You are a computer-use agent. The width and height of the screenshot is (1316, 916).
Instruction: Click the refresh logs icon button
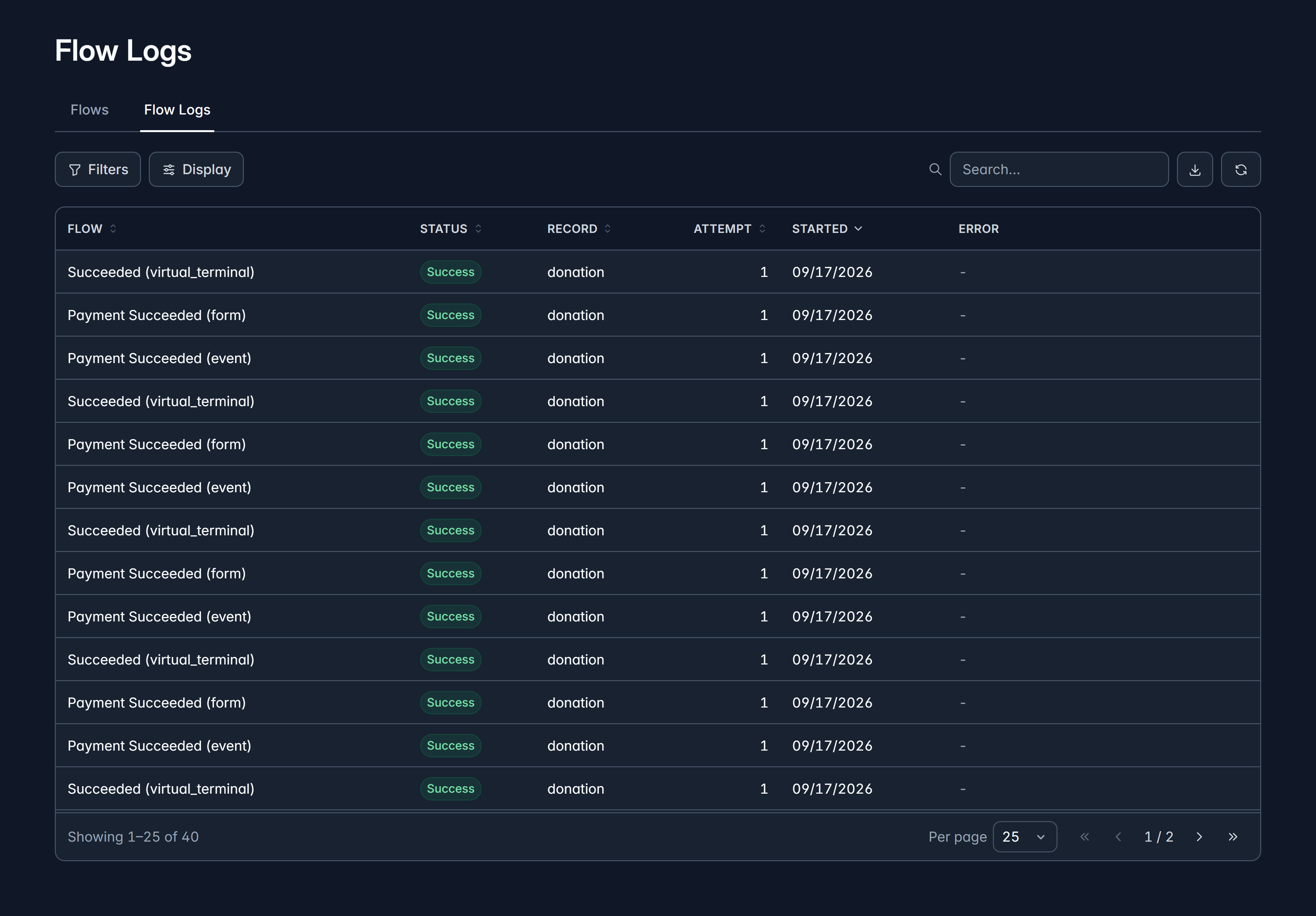[x=1240, y=170]
